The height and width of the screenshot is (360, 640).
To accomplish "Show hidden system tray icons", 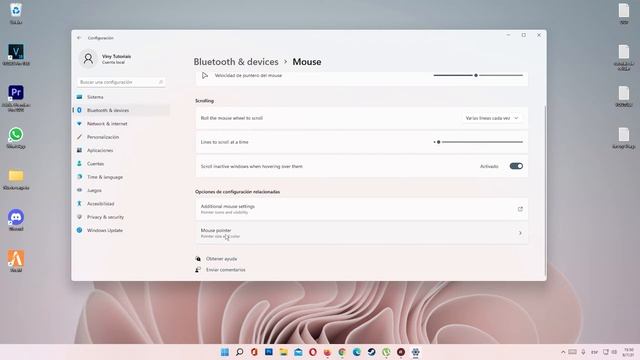I will pos(563,352).
